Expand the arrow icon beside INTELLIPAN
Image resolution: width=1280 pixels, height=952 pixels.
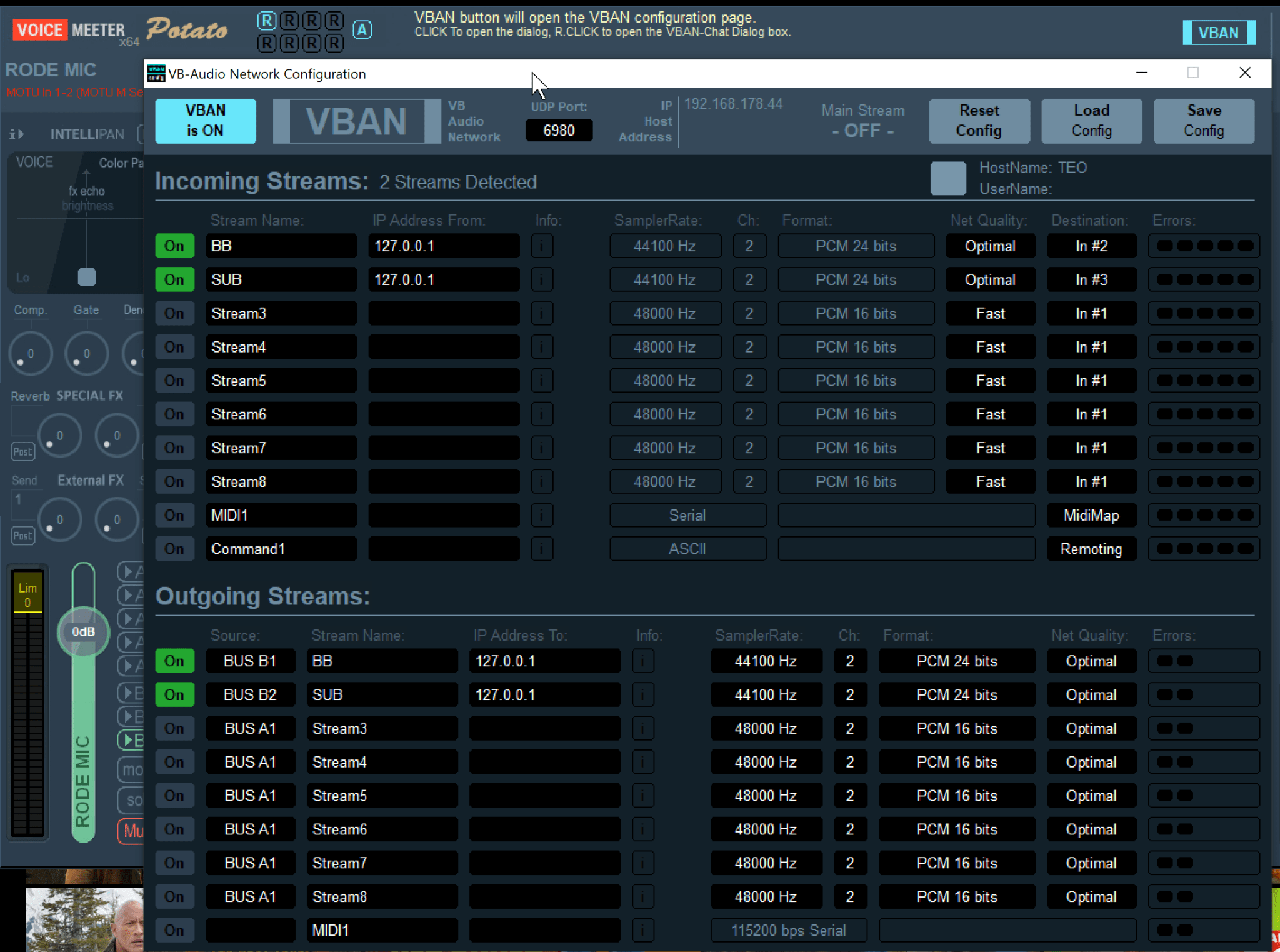point(17,134)
